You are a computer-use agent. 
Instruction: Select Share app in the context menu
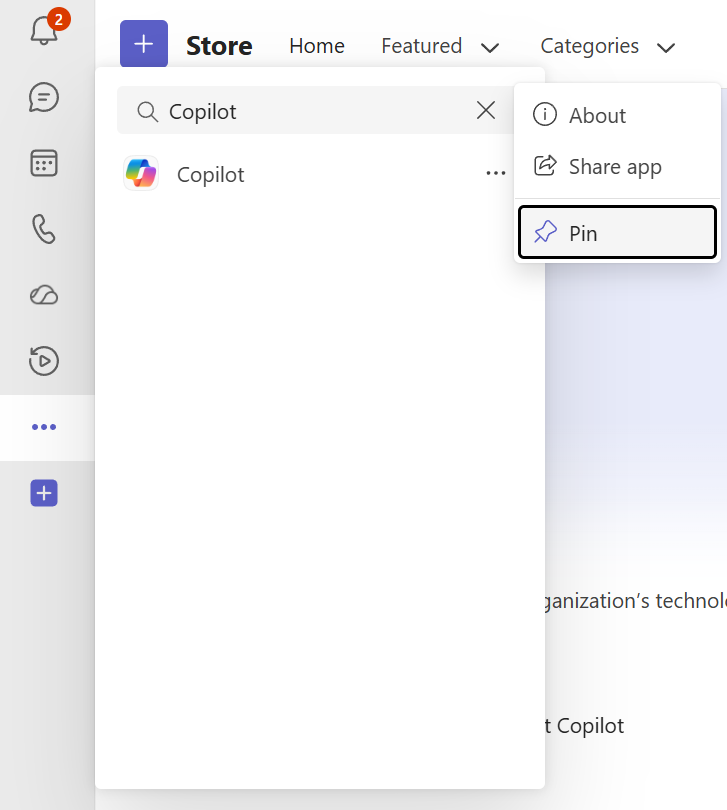point(617,166)
